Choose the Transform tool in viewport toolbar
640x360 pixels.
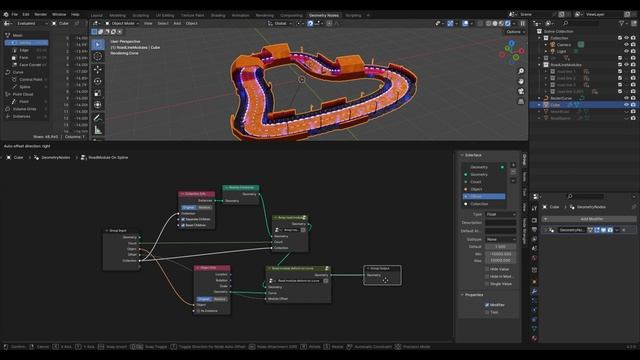[98, 105]
